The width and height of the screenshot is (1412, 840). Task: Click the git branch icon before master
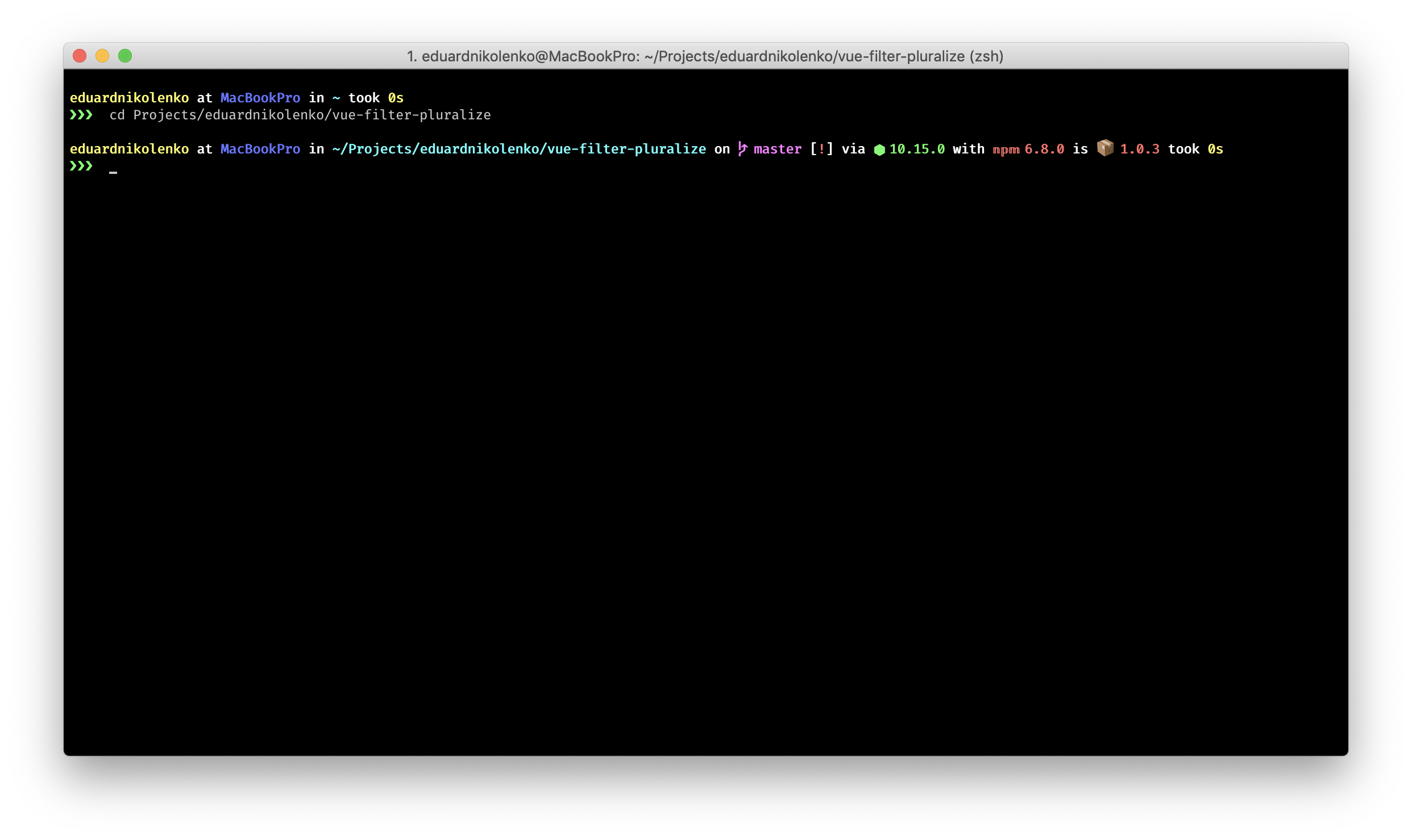pyautogui.click(x=742, y=149)
